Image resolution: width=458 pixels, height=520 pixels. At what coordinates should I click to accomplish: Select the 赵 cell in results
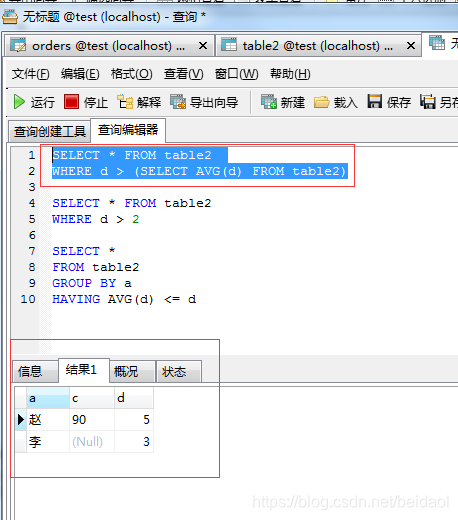48,420
